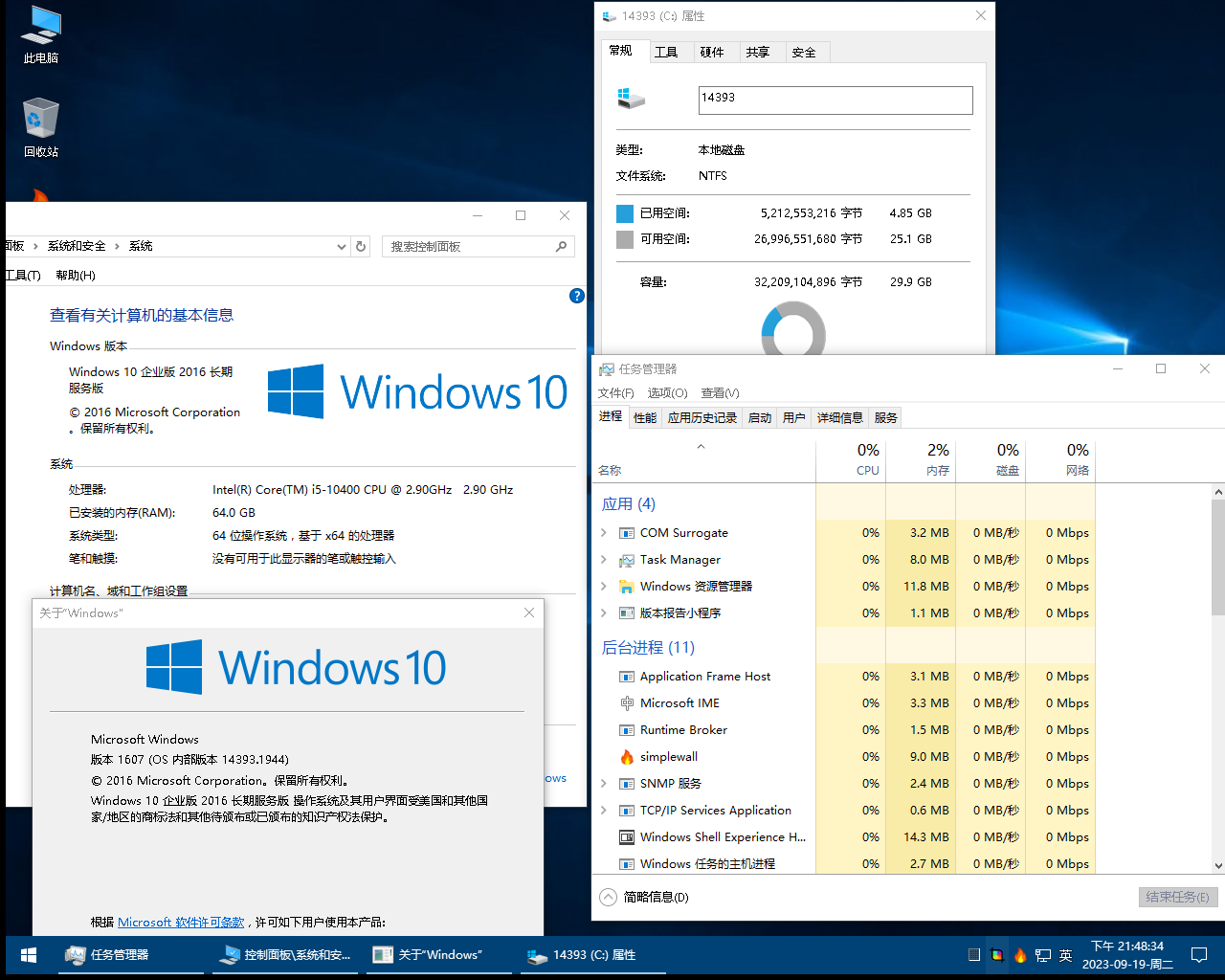Click the drive name field containing 14393
The width and height of the screenshot is (1225, 980).
pyautogui.click(x=835, y=100)
